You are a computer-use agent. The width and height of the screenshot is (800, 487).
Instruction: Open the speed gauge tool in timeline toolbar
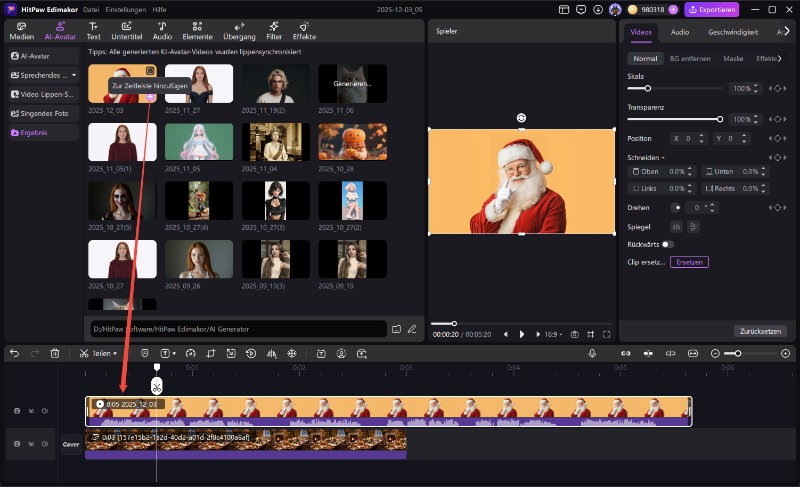pyautogui.click(x=191, y=353)
